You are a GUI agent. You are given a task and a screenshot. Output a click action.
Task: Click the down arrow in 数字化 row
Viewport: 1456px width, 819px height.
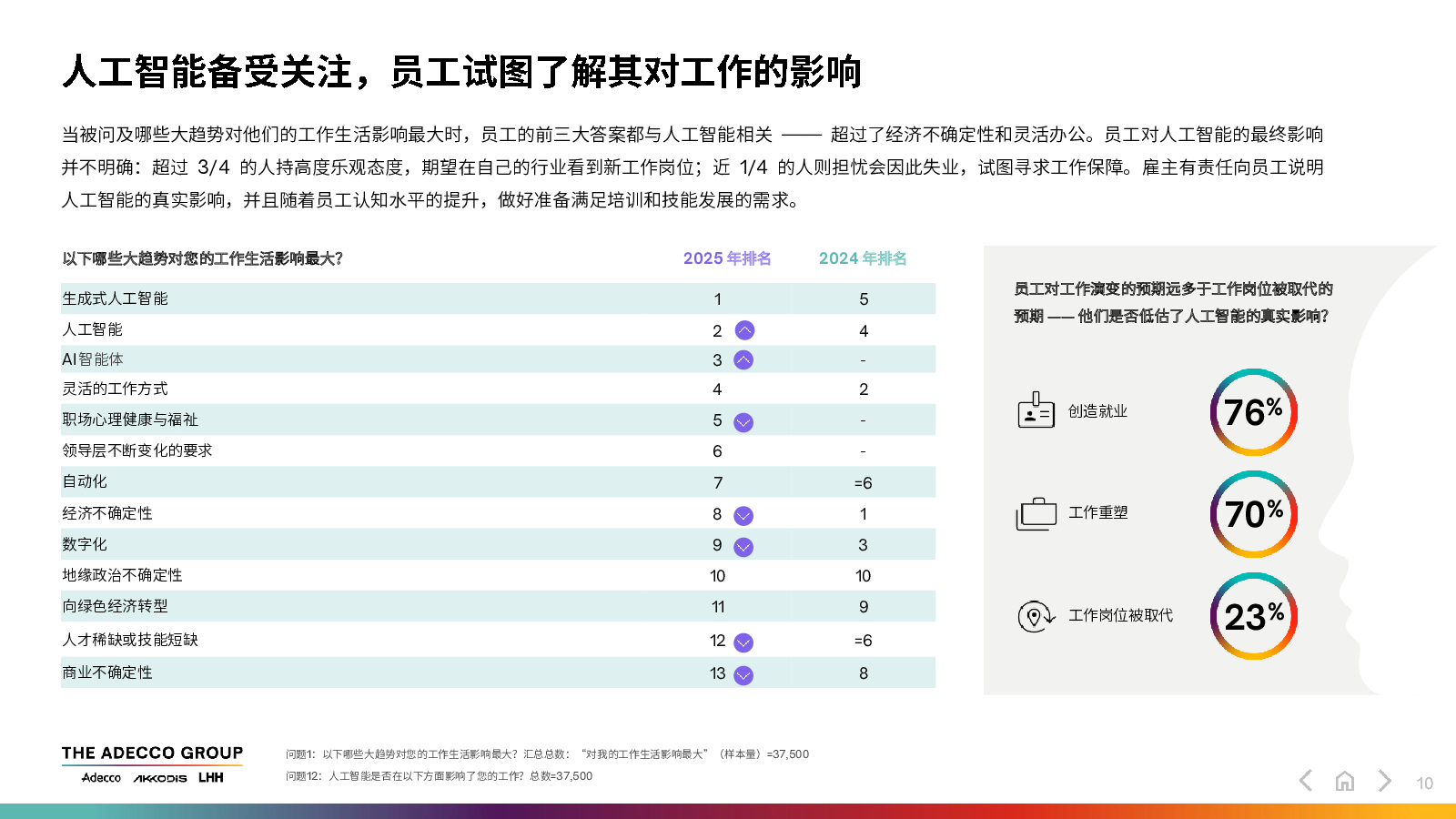pyautogui.click(x=743, y=547)
